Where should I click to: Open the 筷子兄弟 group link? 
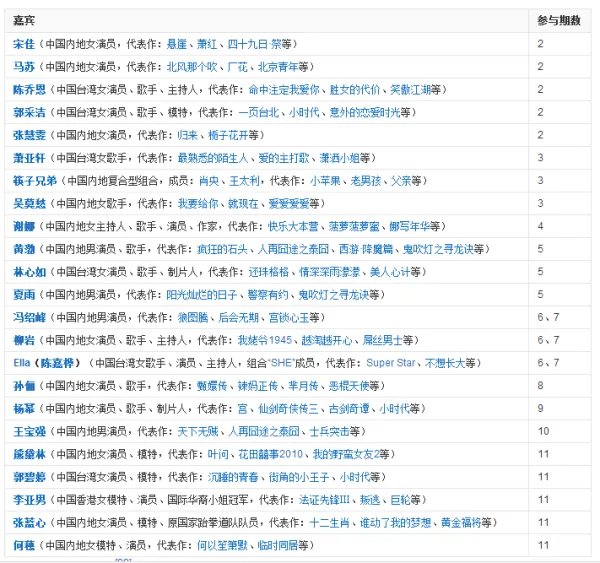pos(35,181)
